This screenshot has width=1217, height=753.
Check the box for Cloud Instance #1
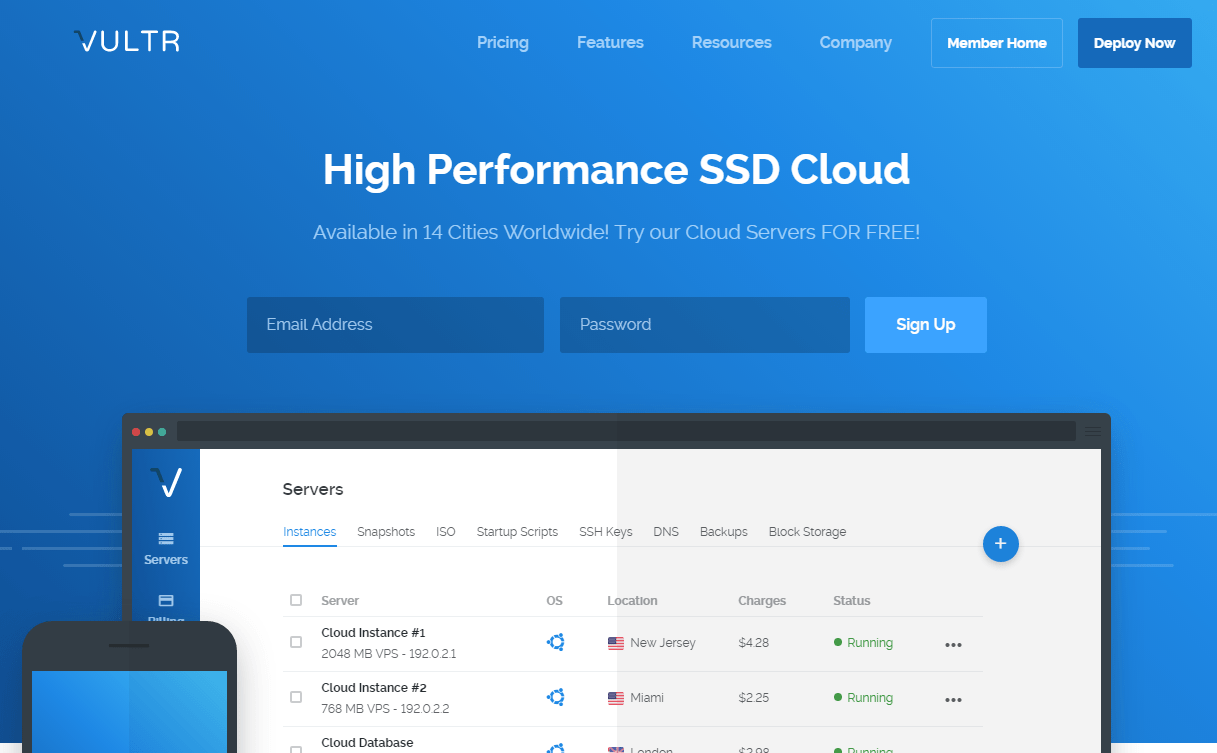(x=296, y=642)
